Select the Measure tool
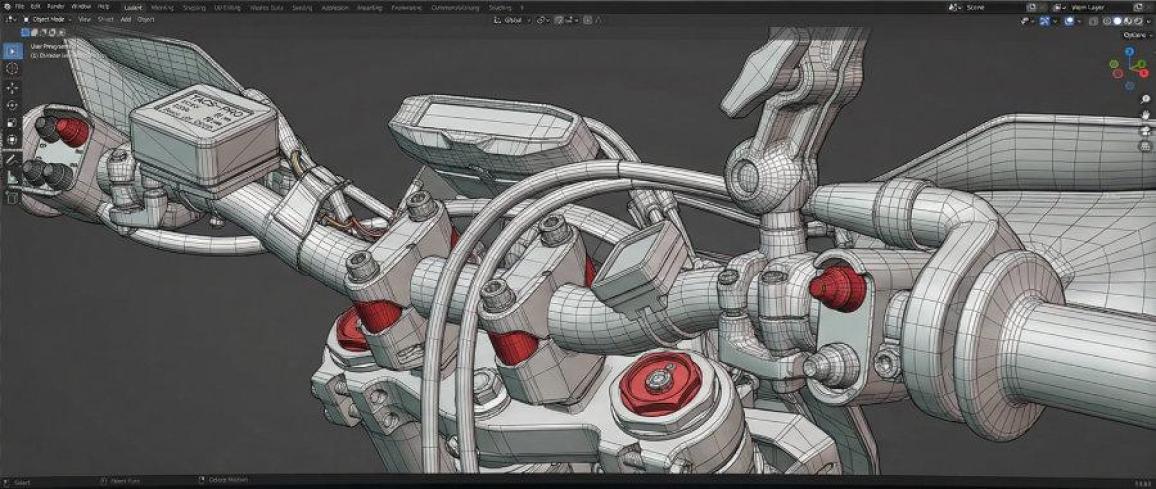 [12, 177]
